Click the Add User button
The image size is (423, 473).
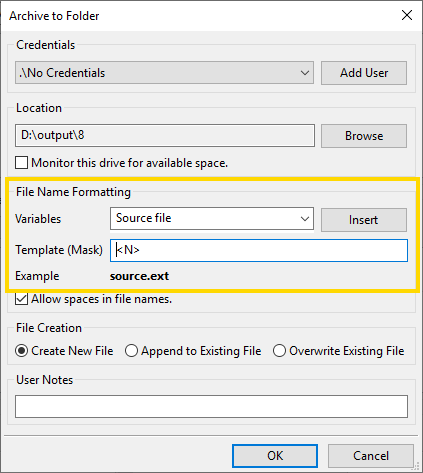coord(364,73)
